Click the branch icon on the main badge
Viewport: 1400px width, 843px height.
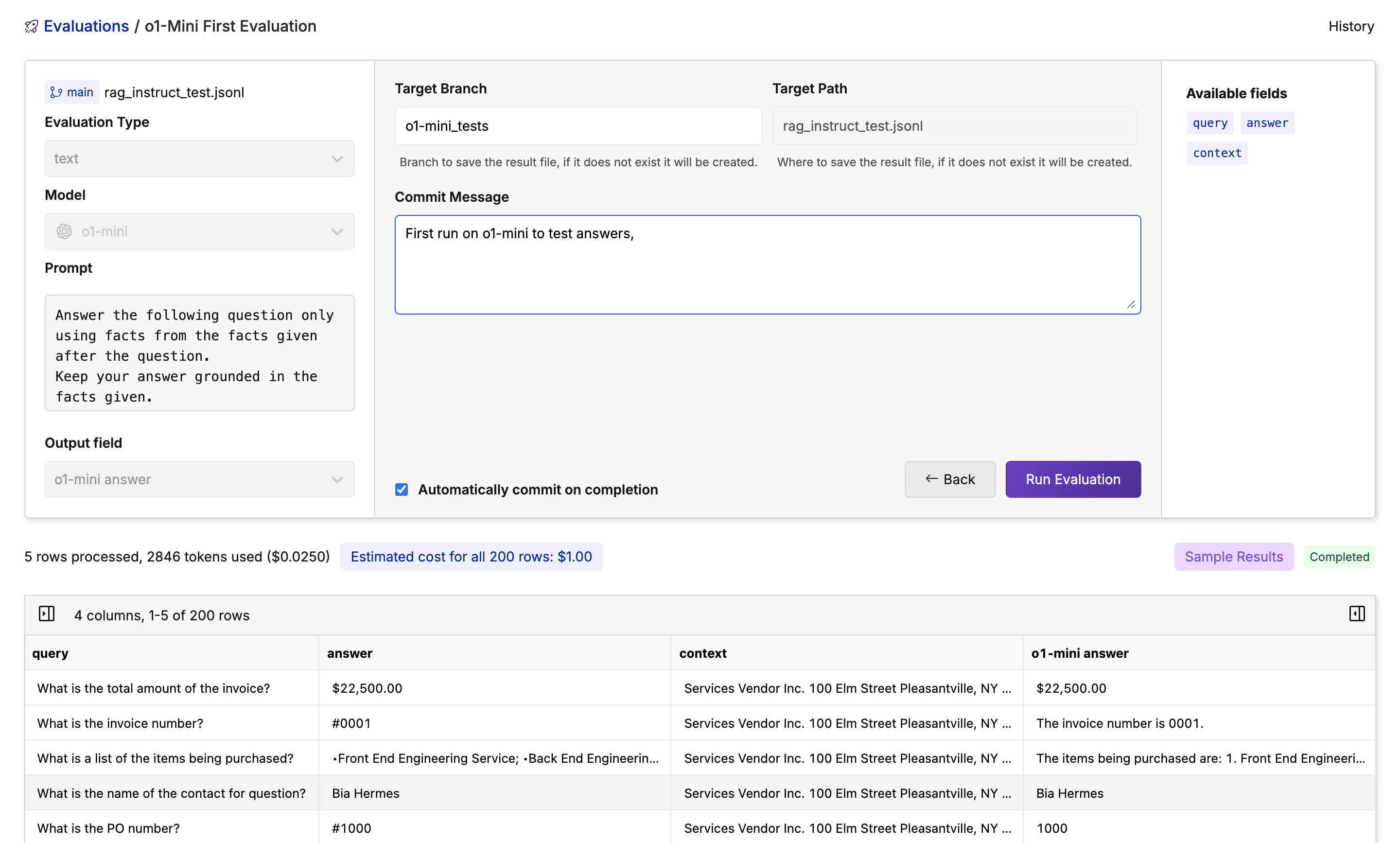pos(57,91)
